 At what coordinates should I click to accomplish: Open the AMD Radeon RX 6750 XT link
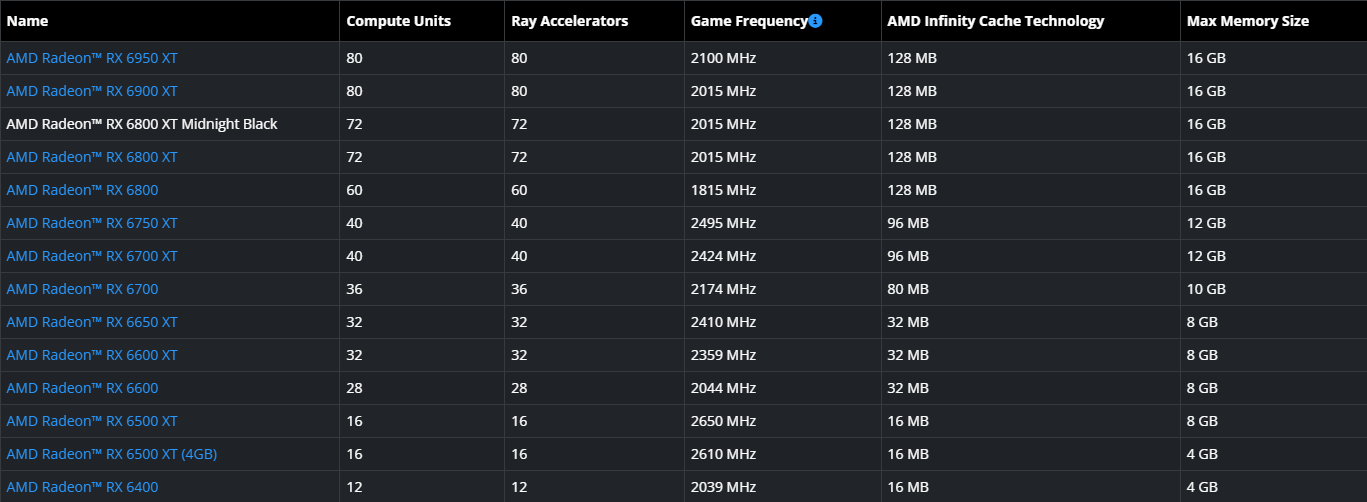coord(92,223)
